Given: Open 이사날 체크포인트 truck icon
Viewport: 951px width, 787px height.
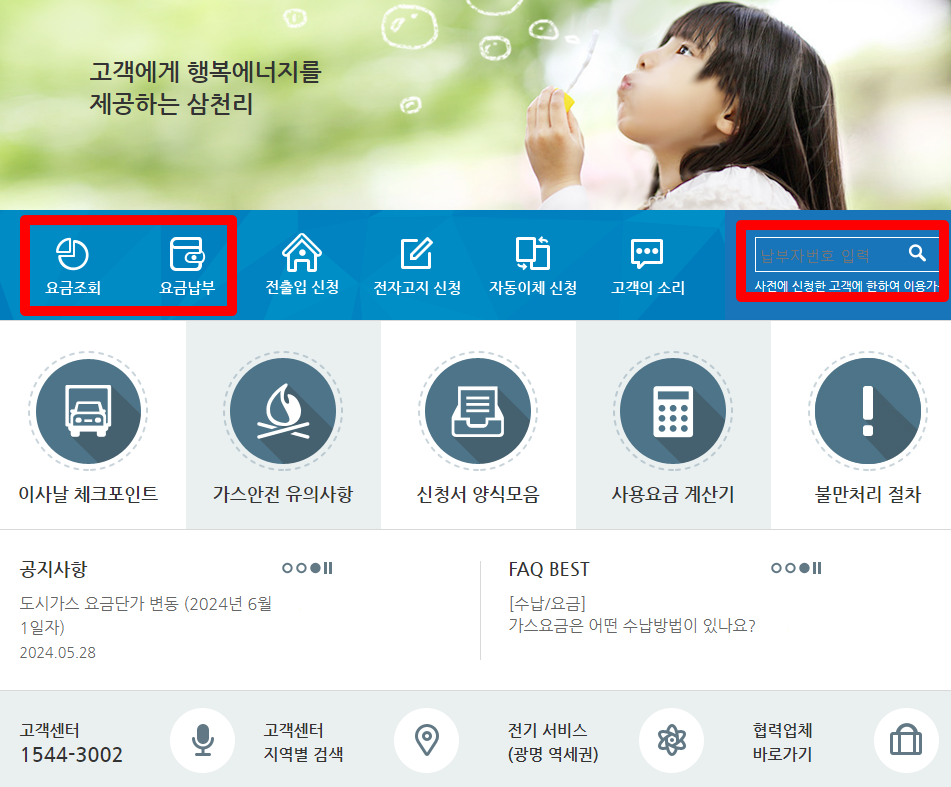Looking at the screenshot, I should pos(88,410).
